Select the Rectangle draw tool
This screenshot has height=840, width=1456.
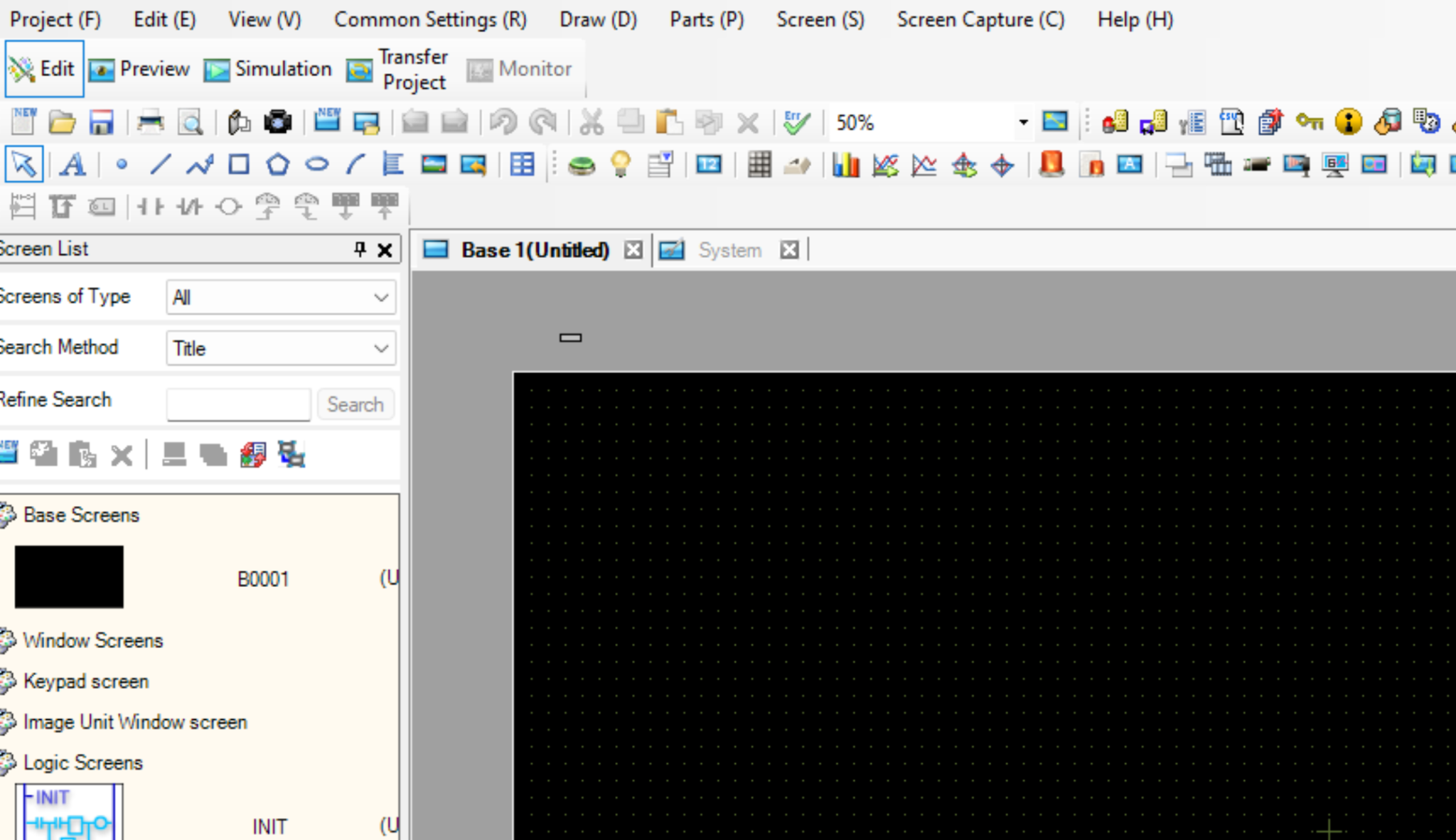point(239,165)
